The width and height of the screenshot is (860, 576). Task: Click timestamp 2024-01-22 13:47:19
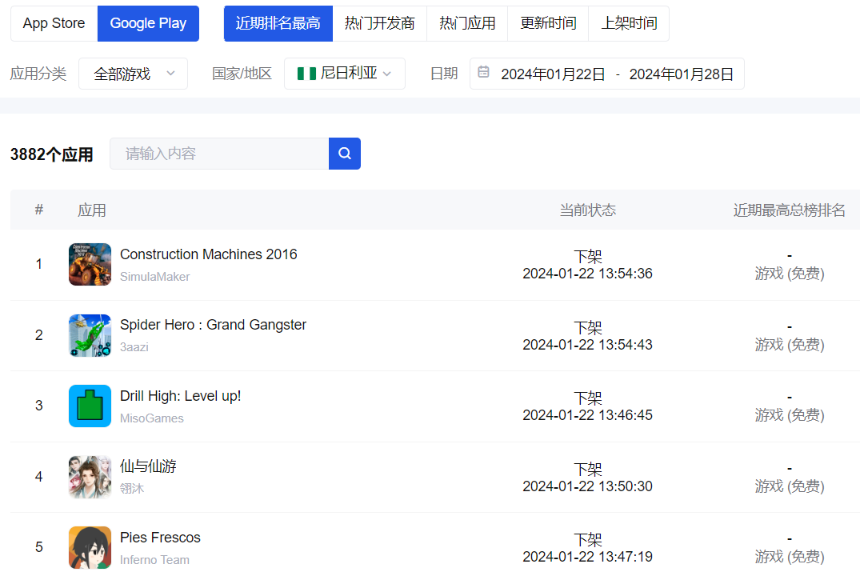tap(587, 556)
